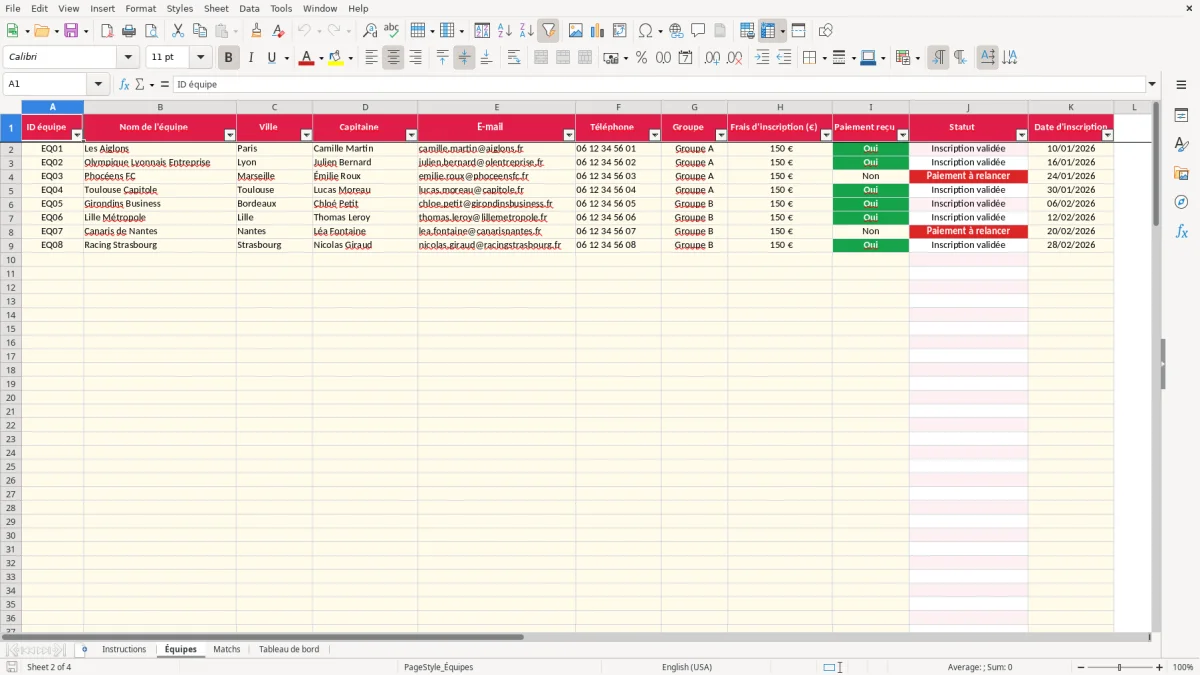Toggle Wrap Text
The width and height of the screenshot is (1200, 675).
point(514,58)
